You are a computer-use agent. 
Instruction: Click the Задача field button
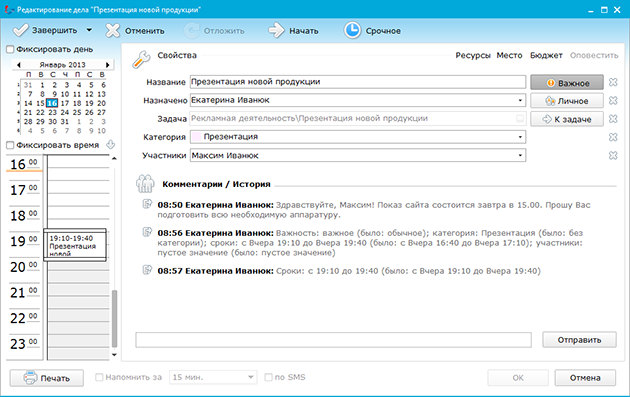520,119
